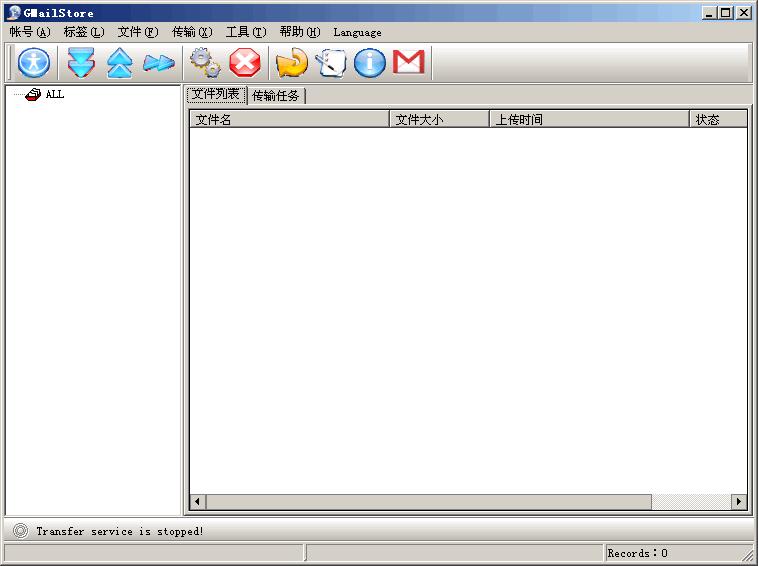The height and width of the screenshot is (566, 758).
Task: Open the Language menu
Action: coord(357,32)
